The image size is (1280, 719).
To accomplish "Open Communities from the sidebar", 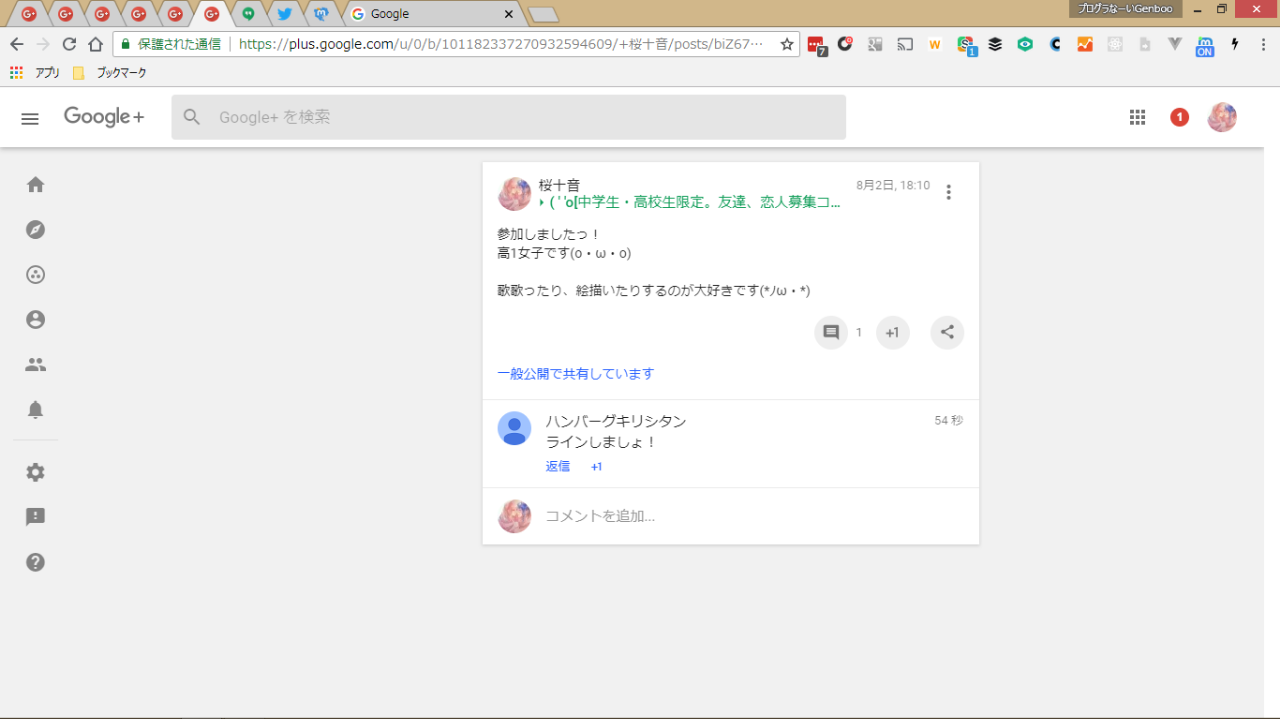I will pyautogui.click(x=35, y=275).
